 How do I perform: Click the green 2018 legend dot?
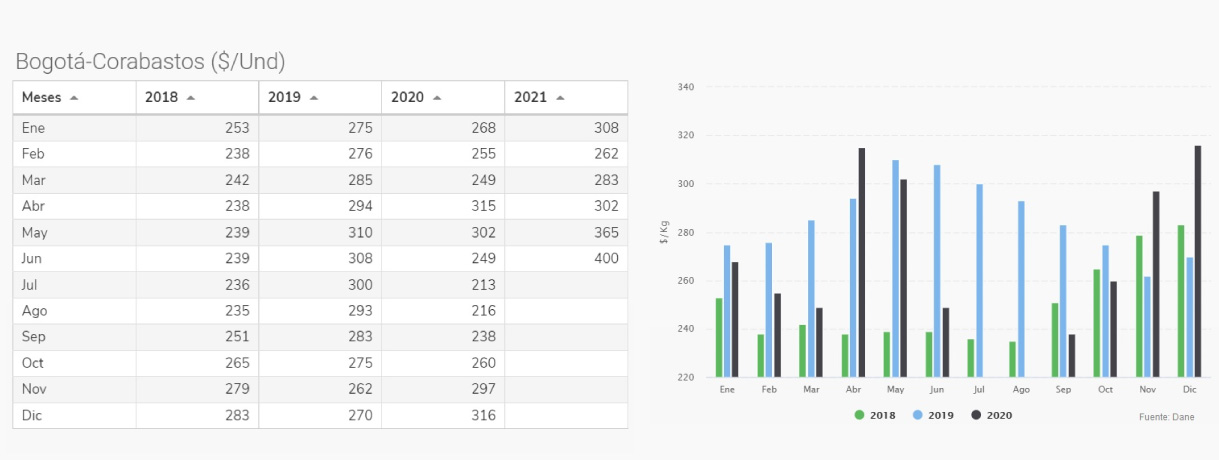[859, 415]
